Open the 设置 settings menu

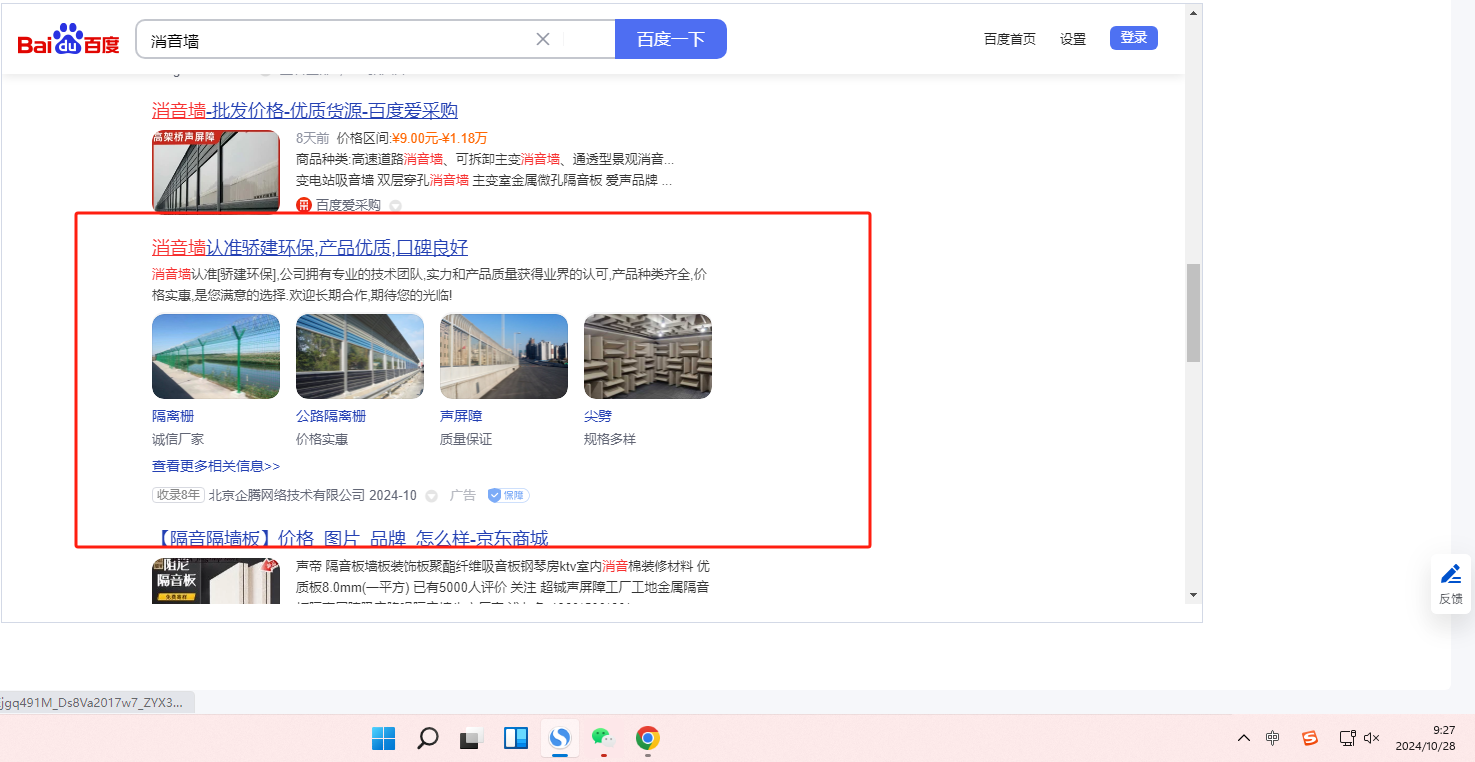(1073, 39)
